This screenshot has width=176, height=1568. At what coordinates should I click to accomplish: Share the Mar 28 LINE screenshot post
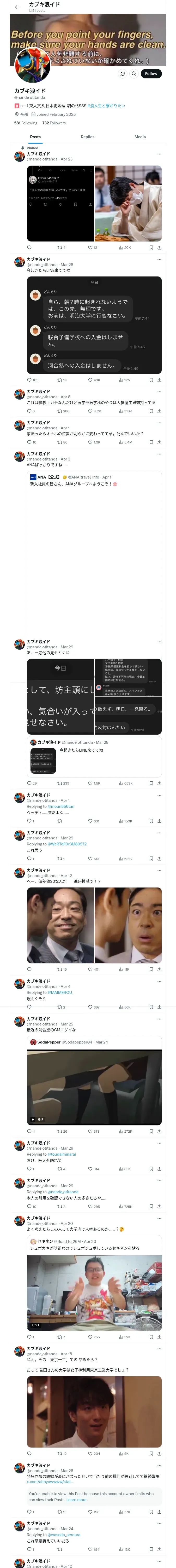click(x=159, y=380)
